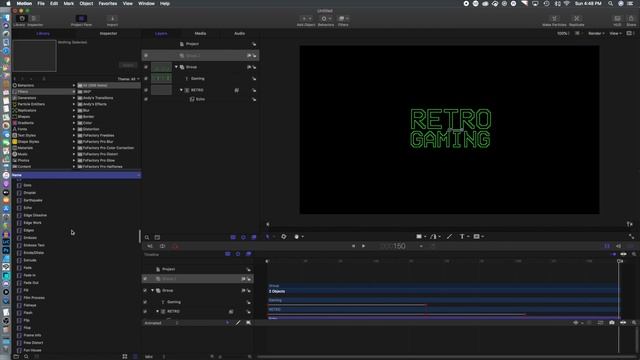Toggle RETRO checkbox in Timeline layer list
640x360 pixels.
tap(145, 311)
